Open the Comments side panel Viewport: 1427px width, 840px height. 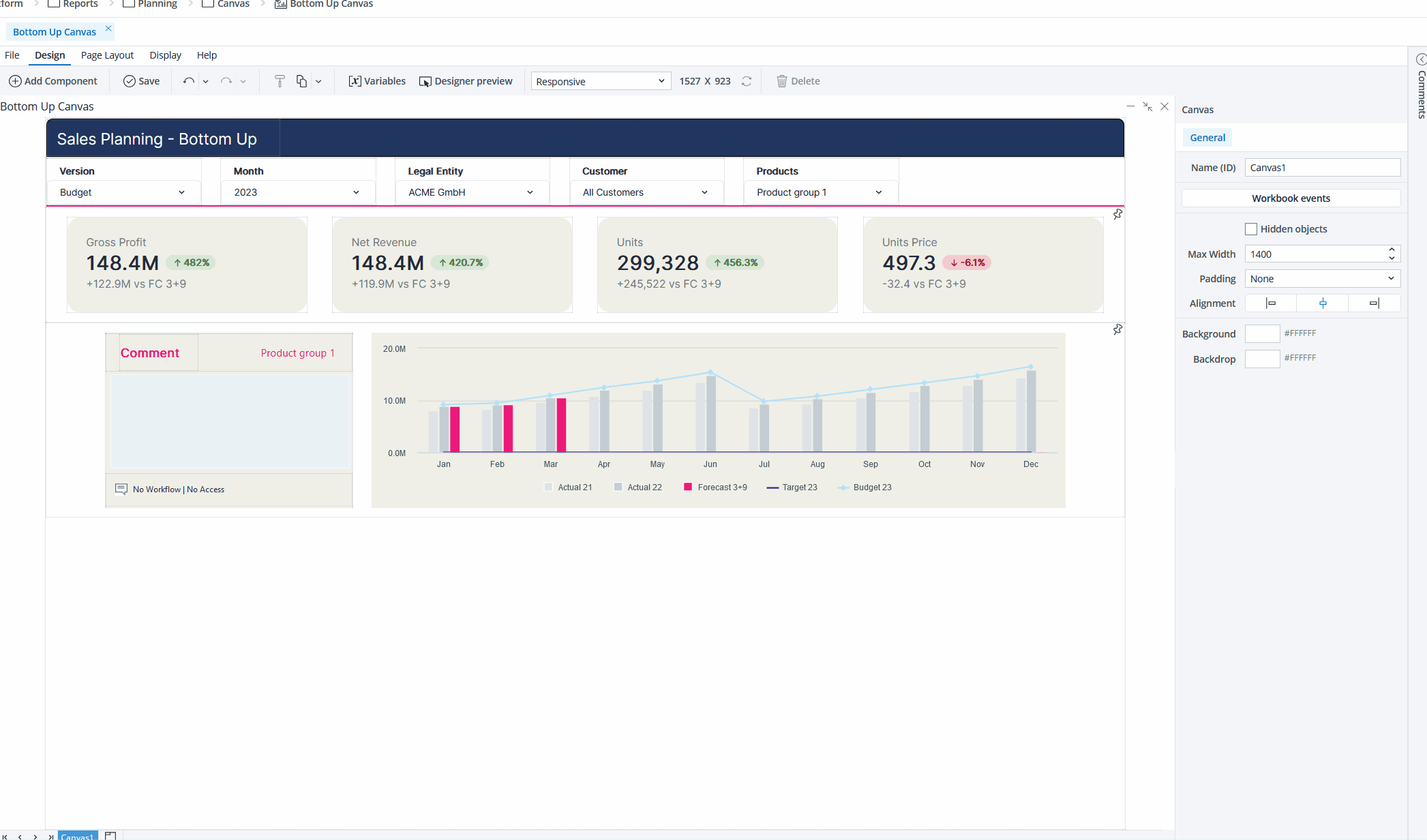coord(1421,89)
